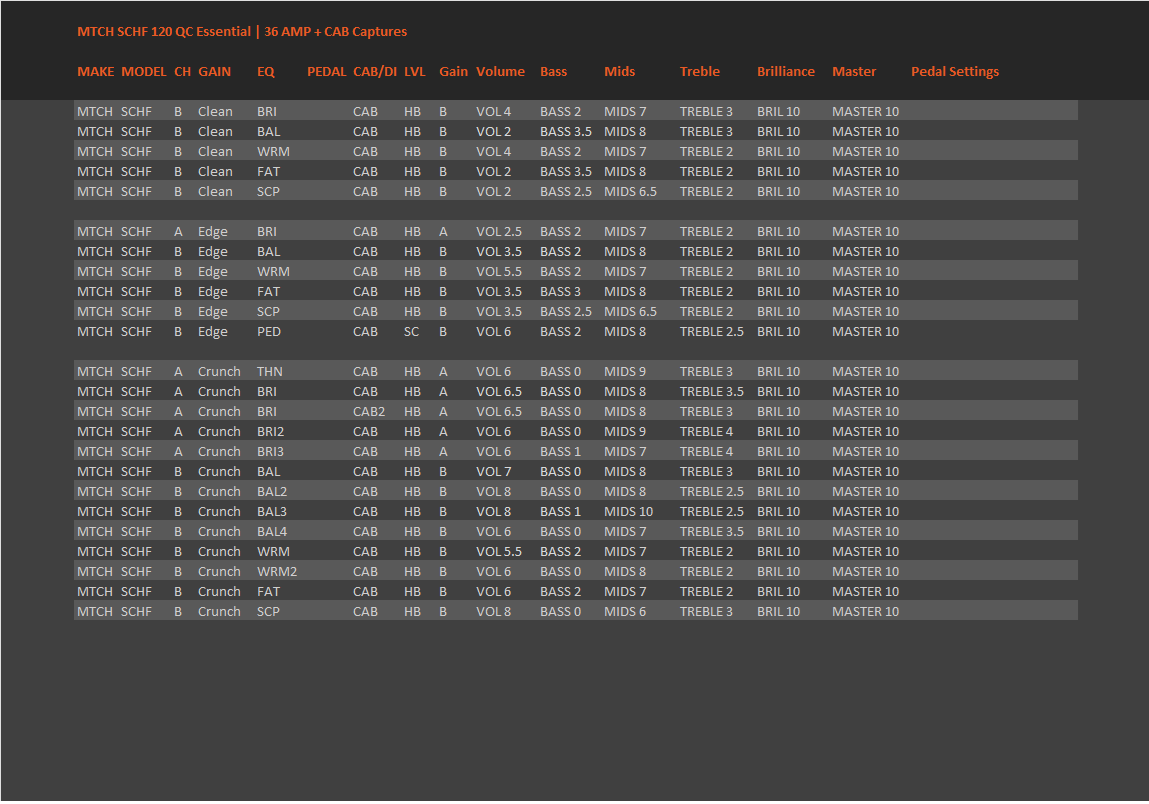Select the Volume column header
1149x804 pixels.
coord(500,71)
